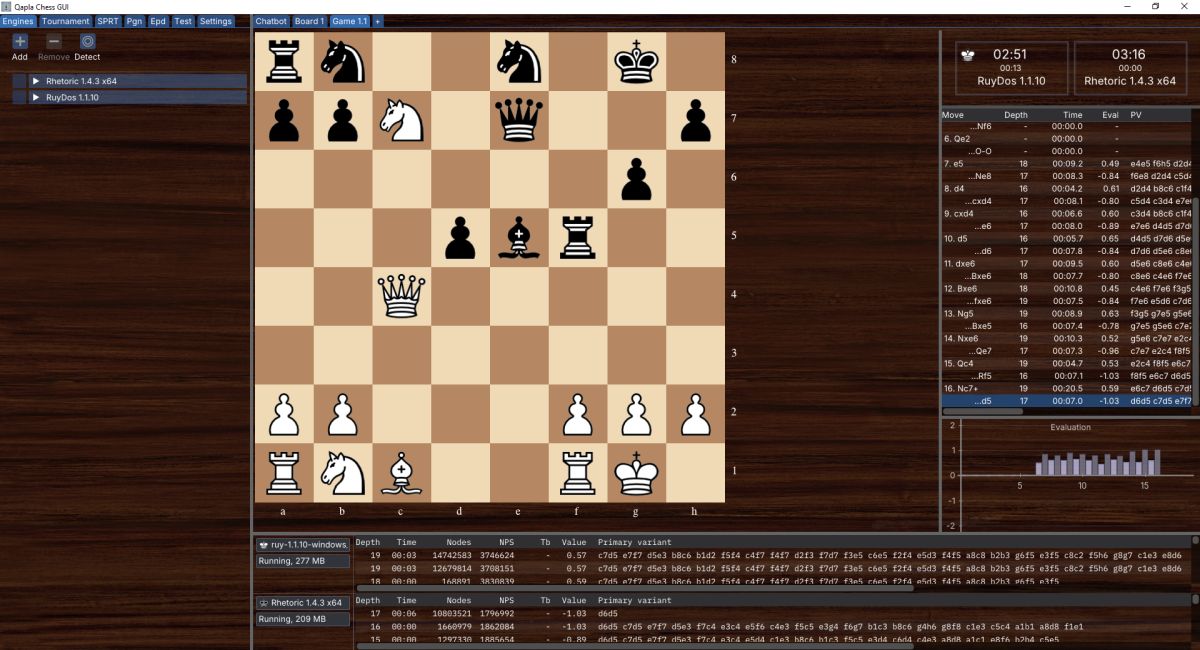The image size is (1200, 650).
Task: Click the Remove engine minus icon
Action: tap(54, 41)
